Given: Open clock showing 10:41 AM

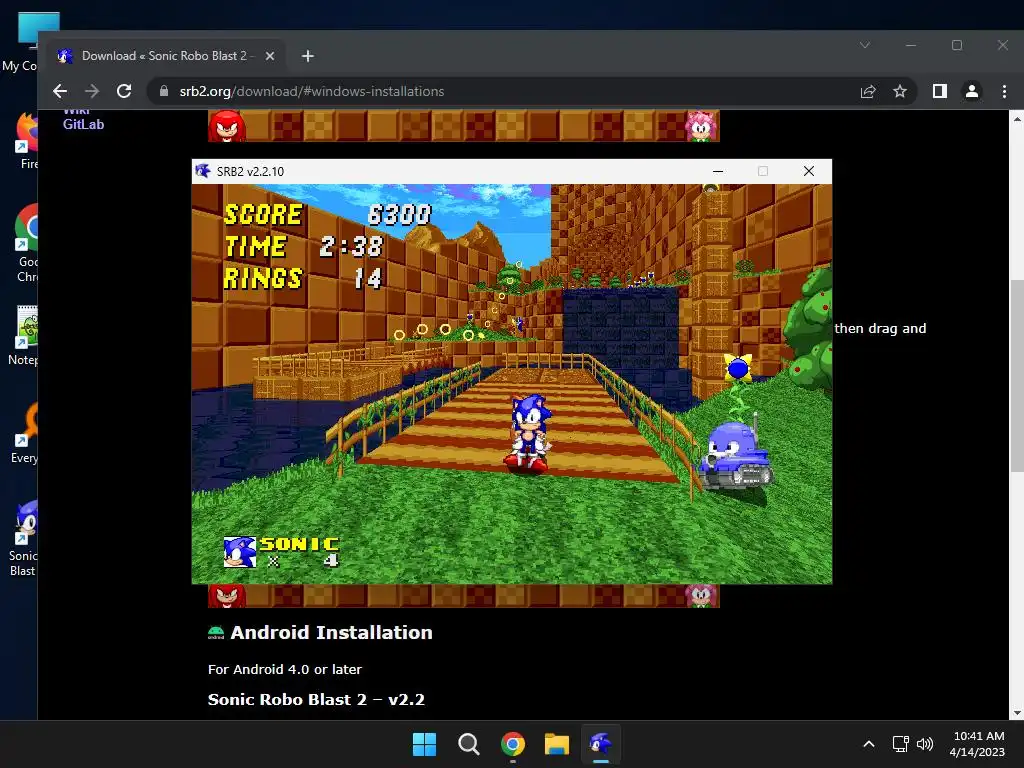Looking at the screenshot, I should click(977, 744).
